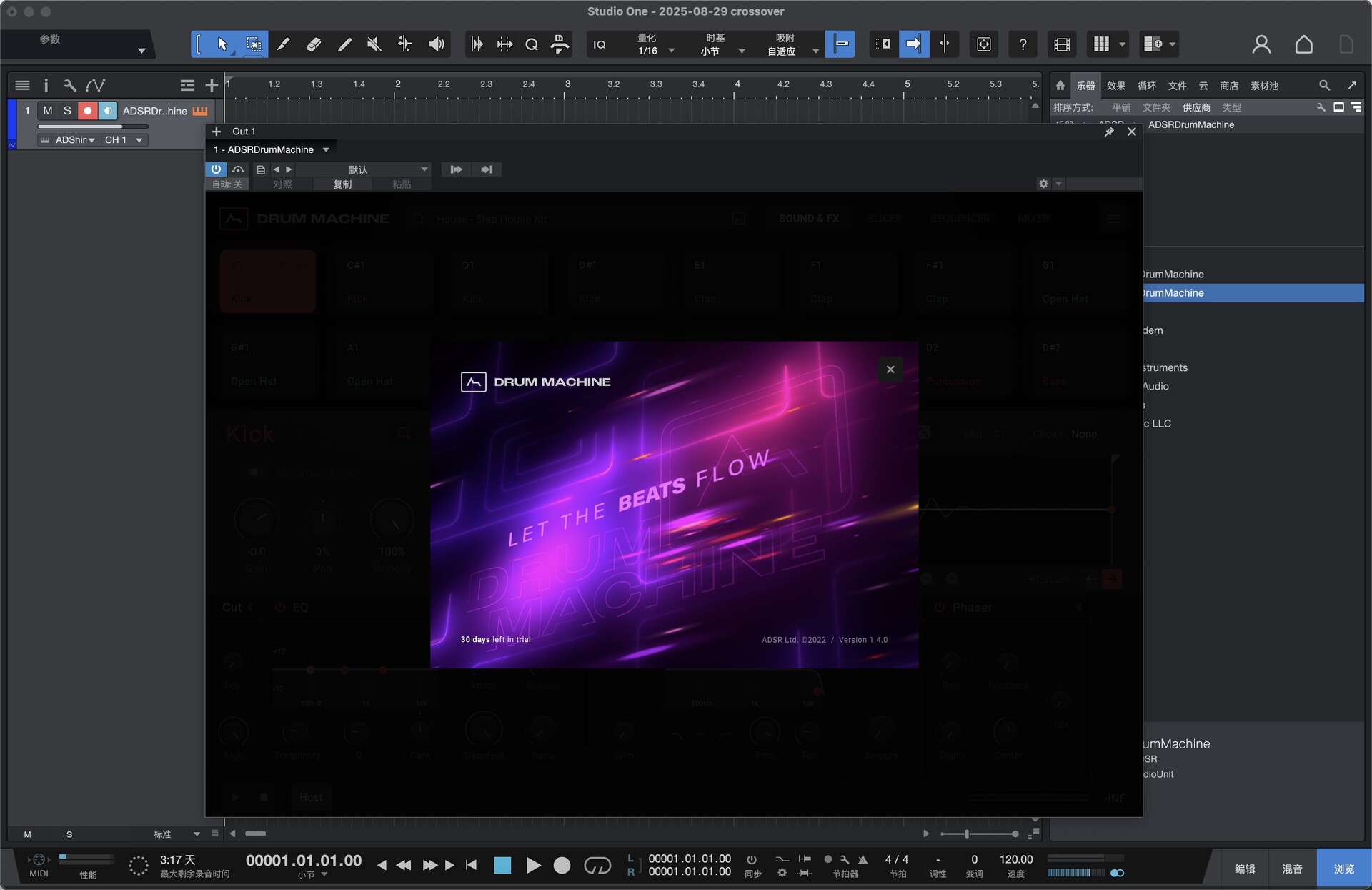Open track inspector i icon
1372x890 pixels.
46,86
